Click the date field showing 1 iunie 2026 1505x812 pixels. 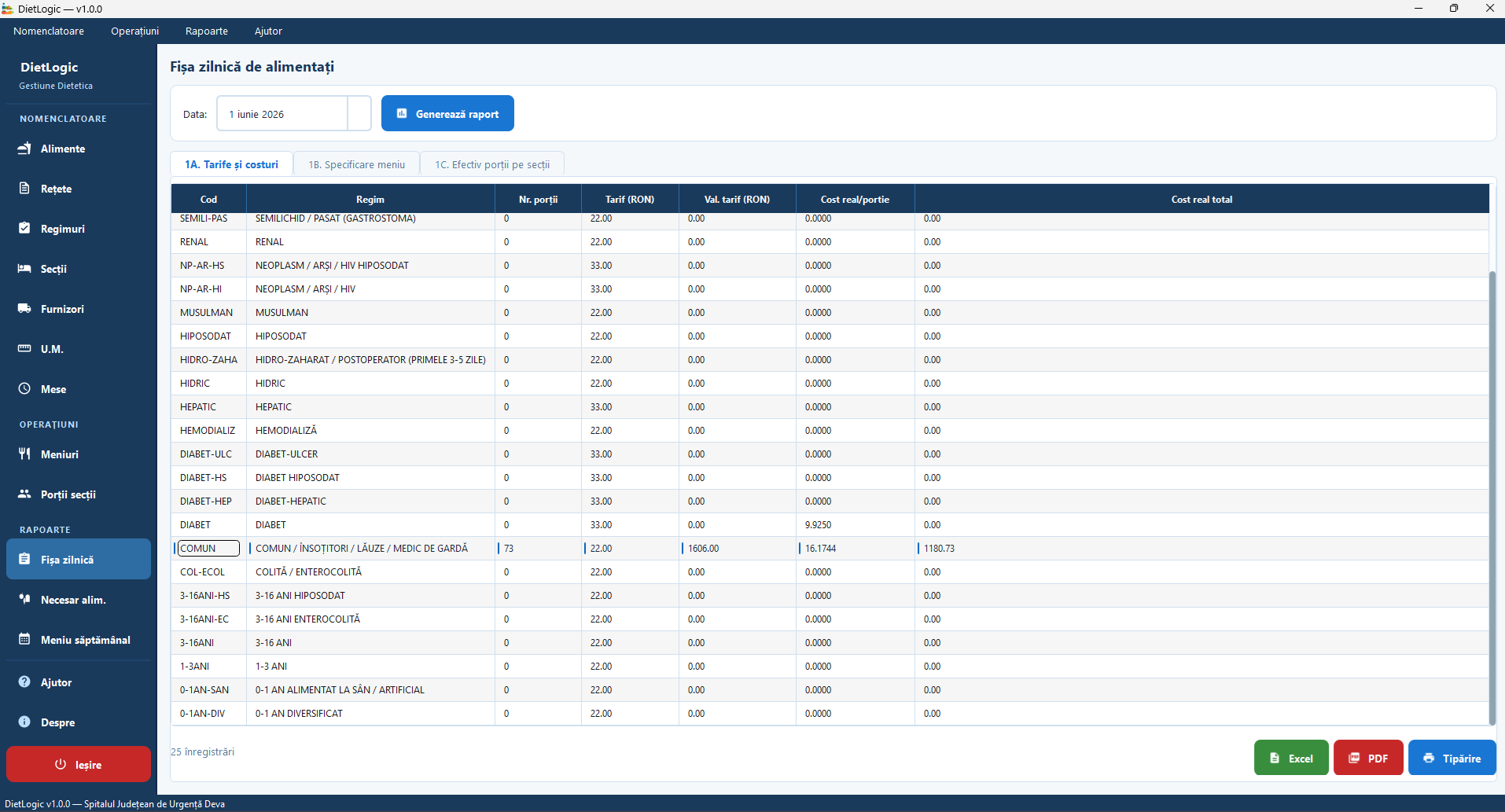281,114
